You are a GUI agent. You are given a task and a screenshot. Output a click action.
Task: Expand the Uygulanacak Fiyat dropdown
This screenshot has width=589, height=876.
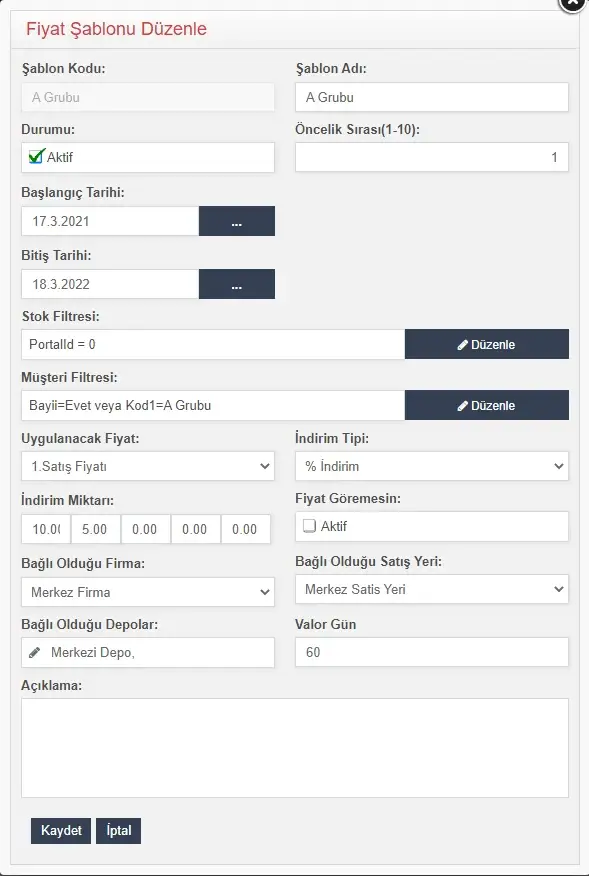(148, 466)
